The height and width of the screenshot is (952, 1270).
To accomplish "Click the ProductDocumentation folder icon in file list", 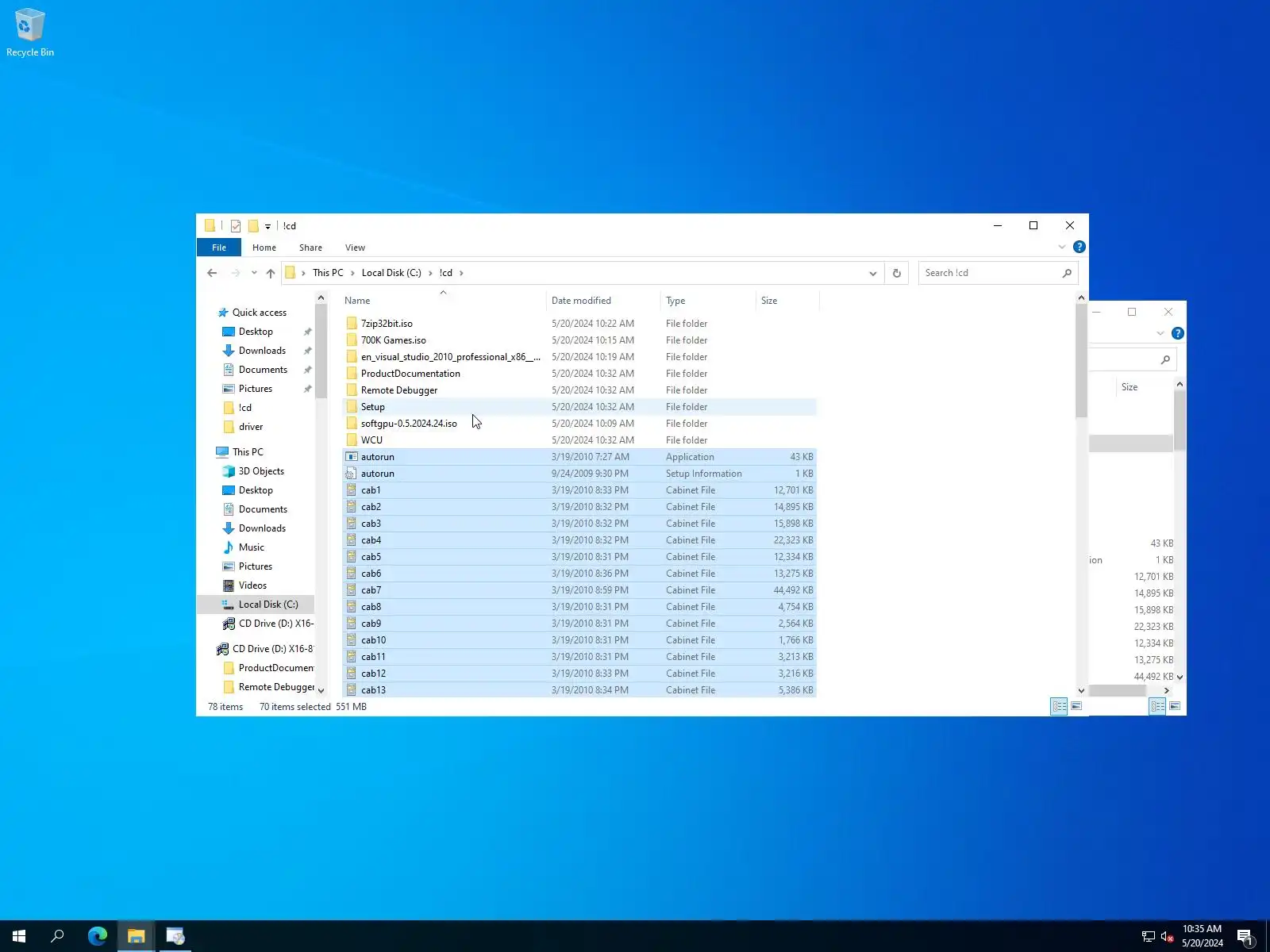I will 352,374.
